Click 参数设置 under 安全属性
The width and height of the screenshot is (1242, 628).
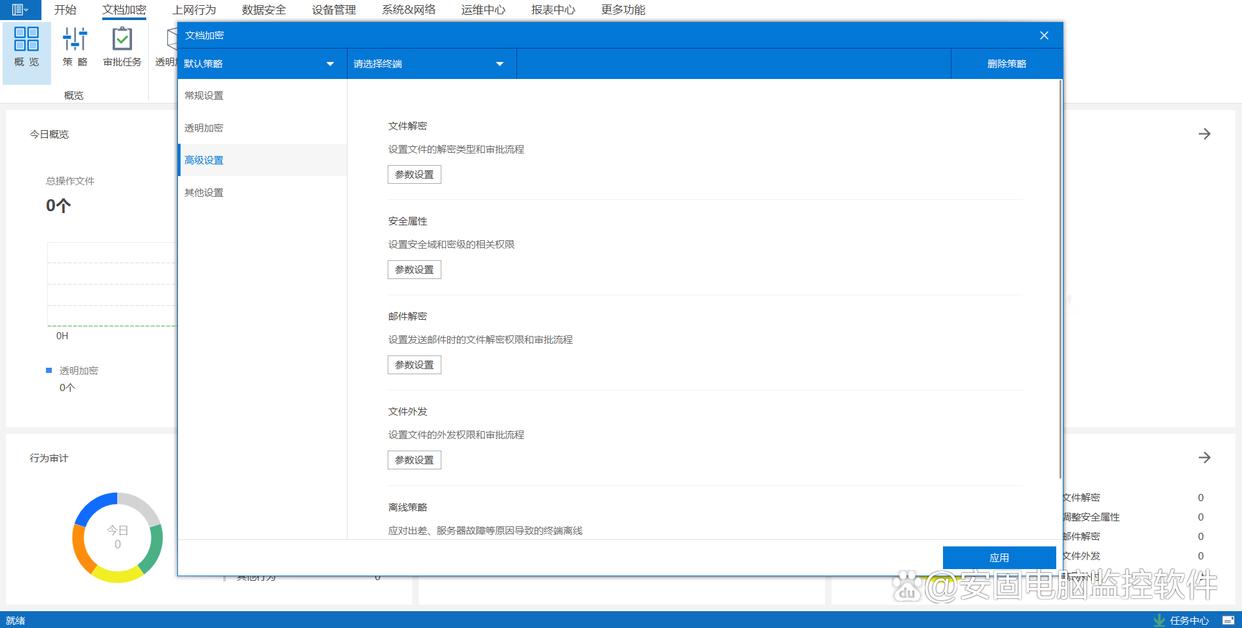pyautogui.click(x=414, y=270)
